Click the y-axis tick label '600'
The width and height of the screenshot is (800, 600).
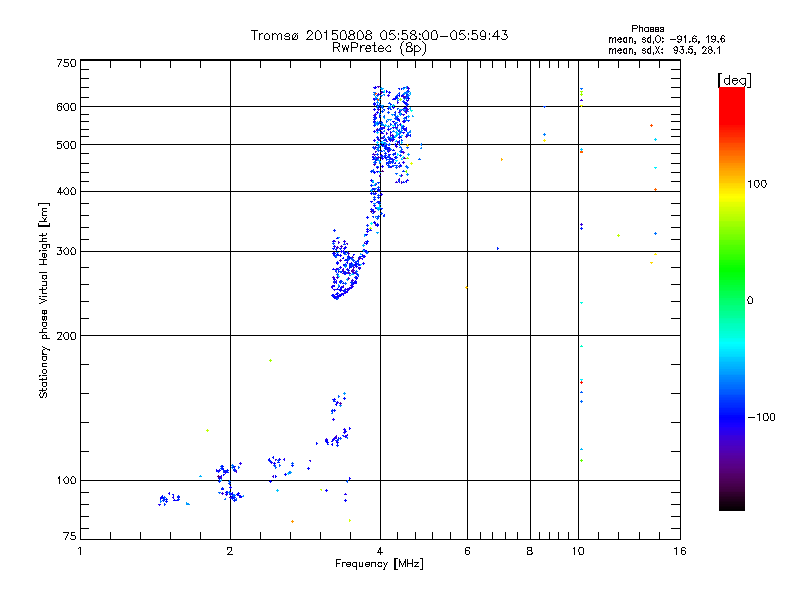tap(66, 107)
